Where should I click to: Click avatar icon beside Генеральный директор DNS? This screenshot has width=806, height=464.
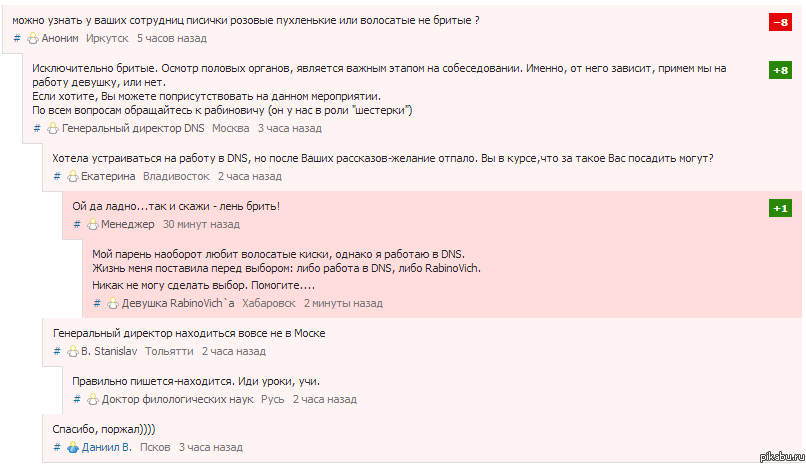point(53,129)
